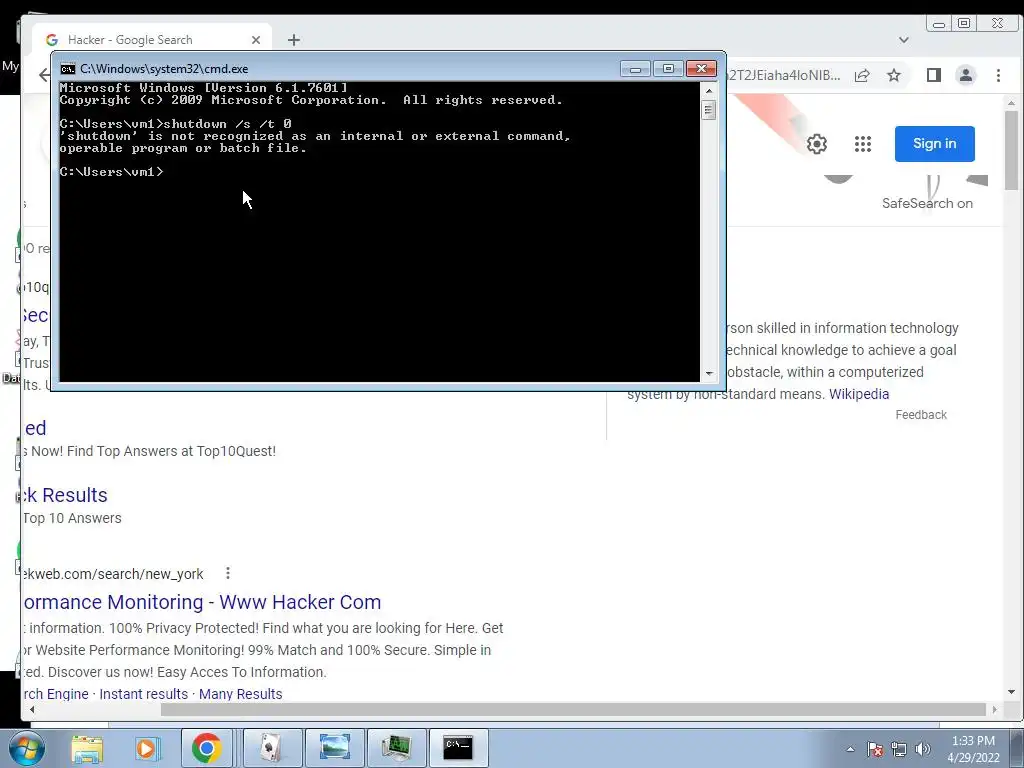
Task: Toggle Chrome side panel
Action: point(934,75)
